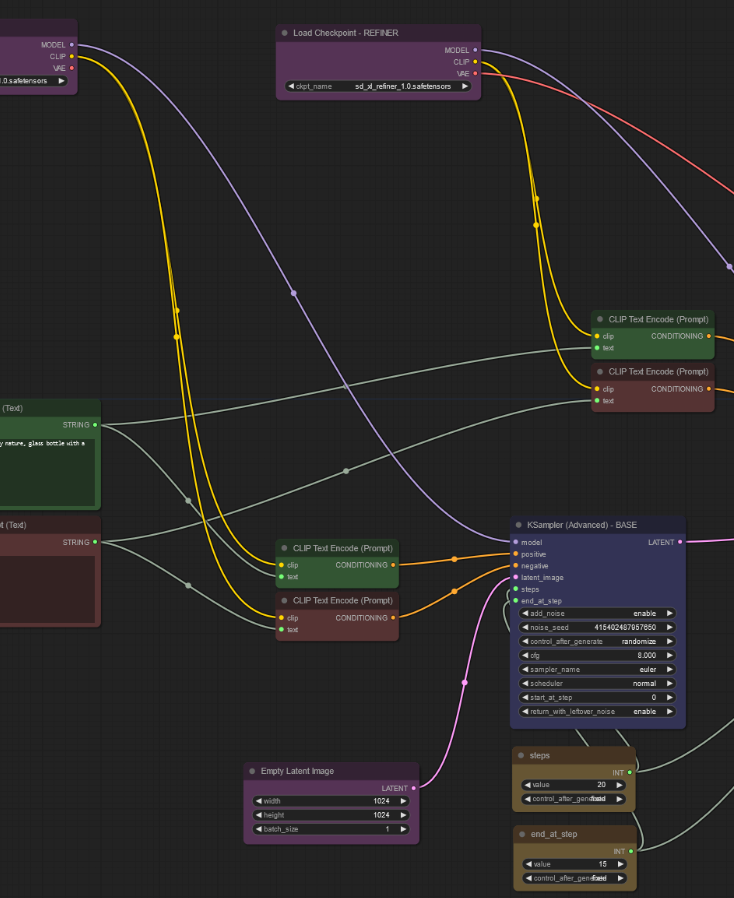This screenshot has width=734, height=898.
Task: Click the LATENT output port on KSampler BASE
Action: 680,542
